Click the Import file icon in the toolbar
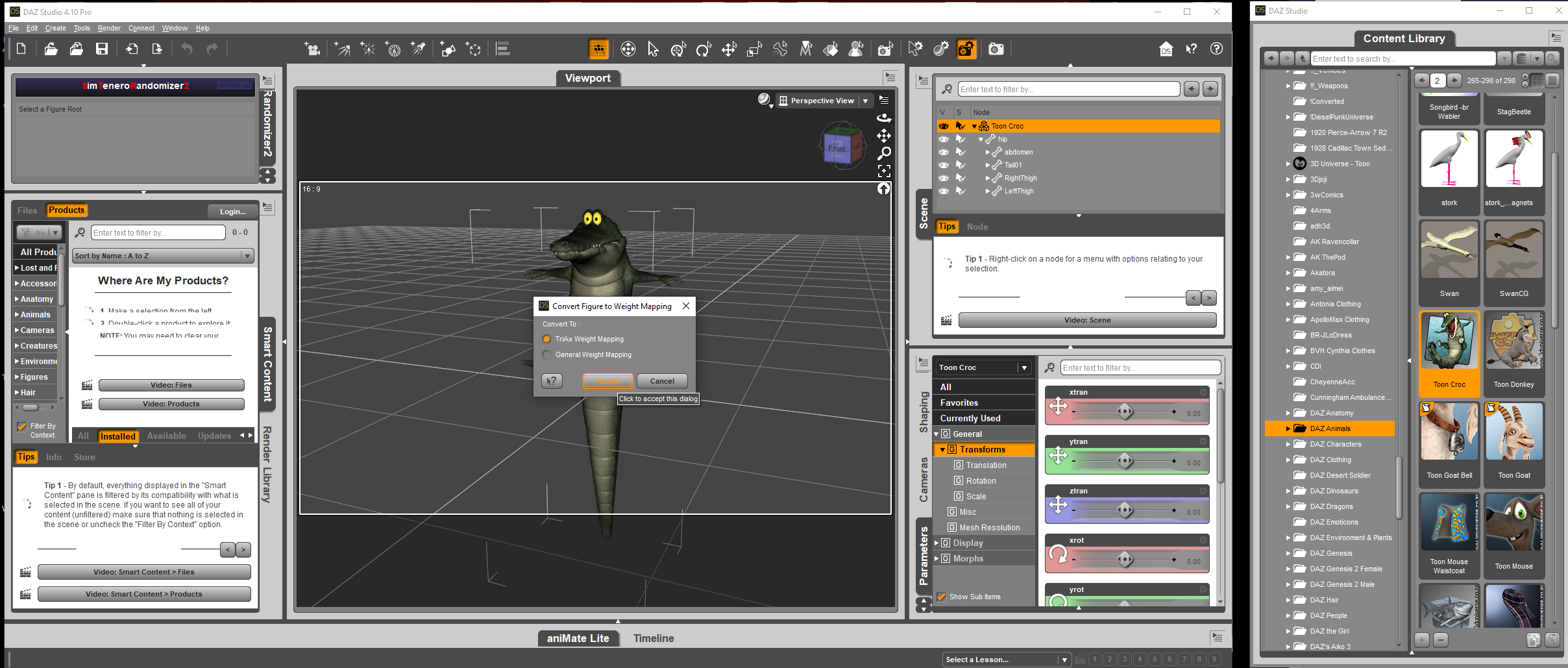The height and width of the screenshot is (668, 1568). [x=132, y=49]
